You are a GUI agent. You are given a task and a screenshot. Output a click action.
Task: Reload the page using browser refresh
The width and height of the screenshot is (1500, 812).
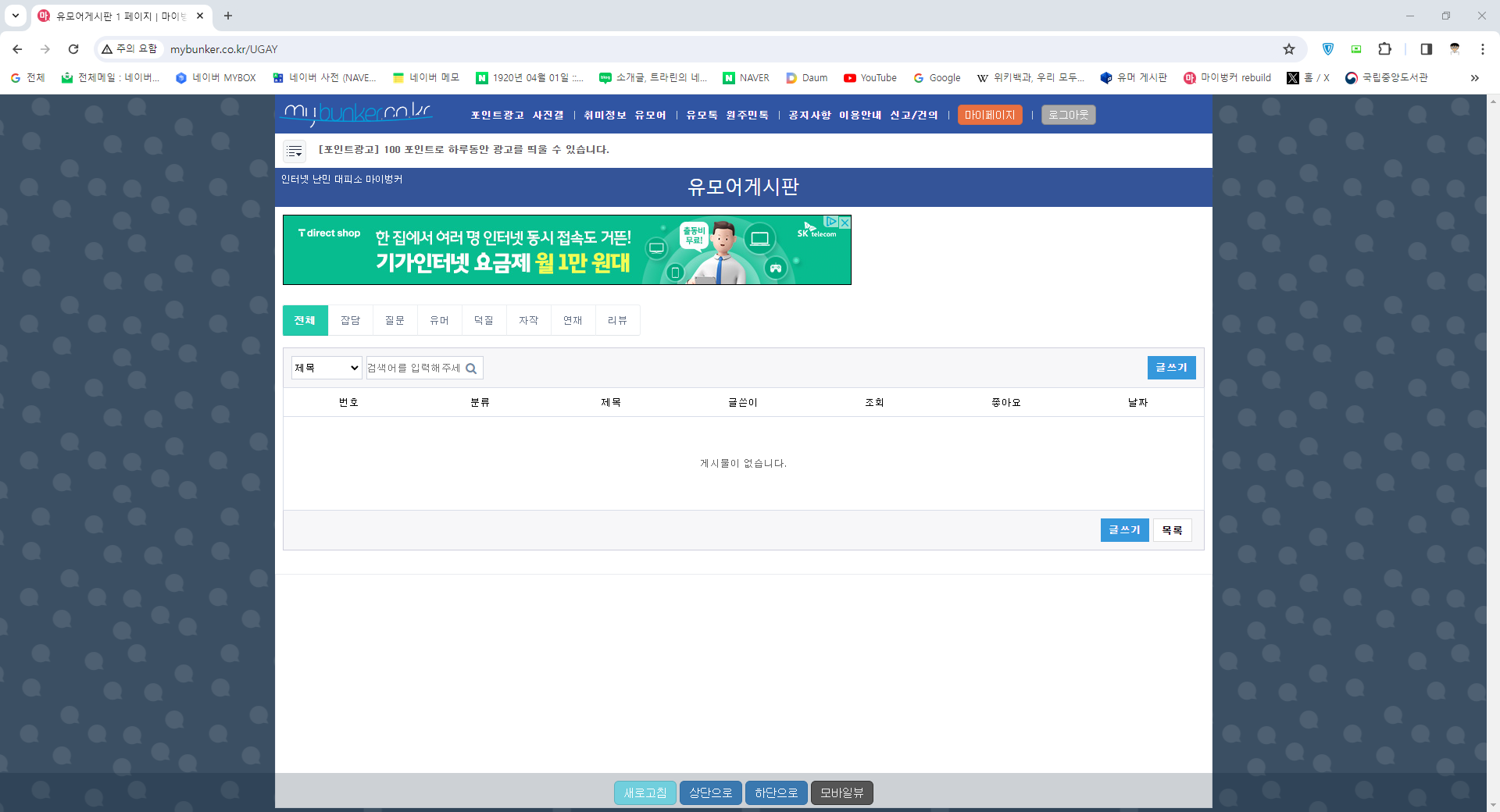click(73, 49)
